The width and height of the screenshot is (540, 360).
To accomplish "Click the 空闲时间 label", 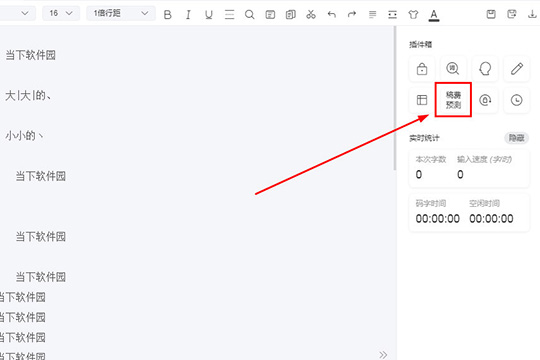I will tap(484, 203).
